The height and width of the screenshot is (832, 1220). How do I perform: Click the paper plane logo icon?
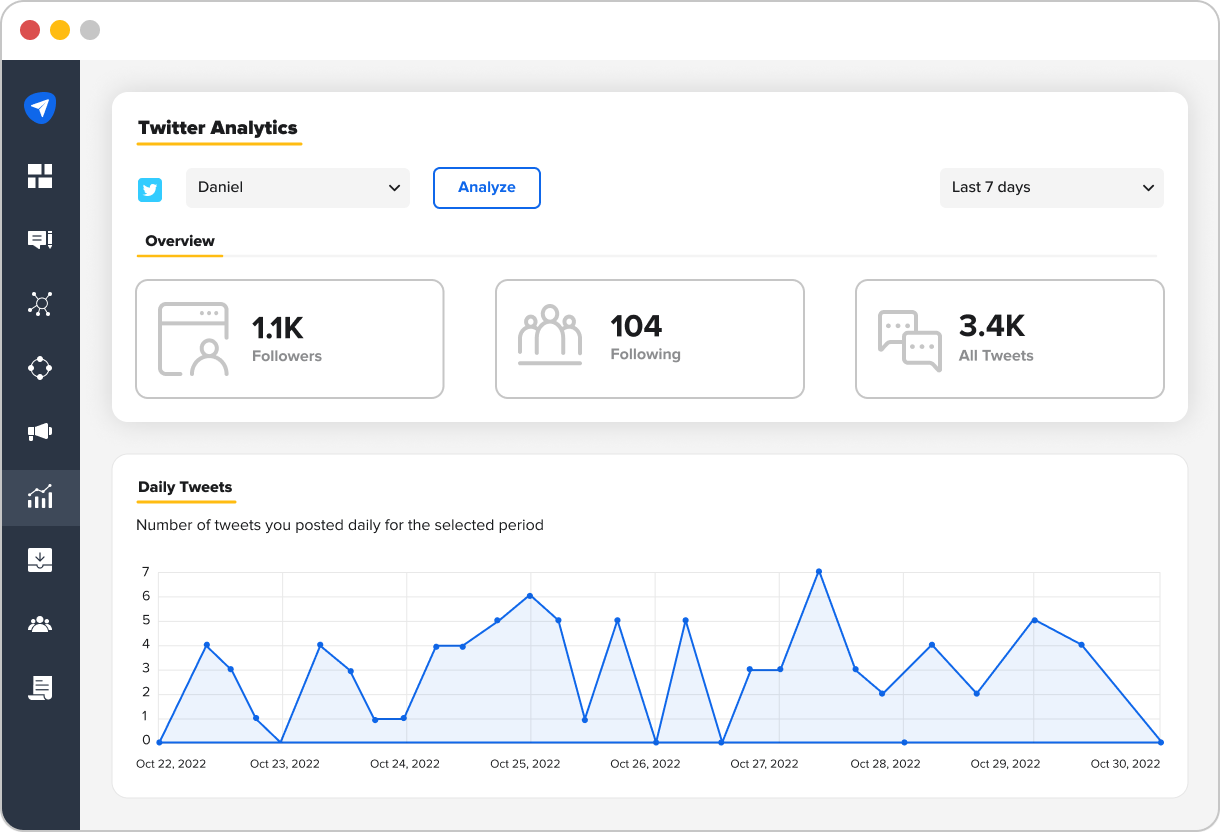(40, 107)
